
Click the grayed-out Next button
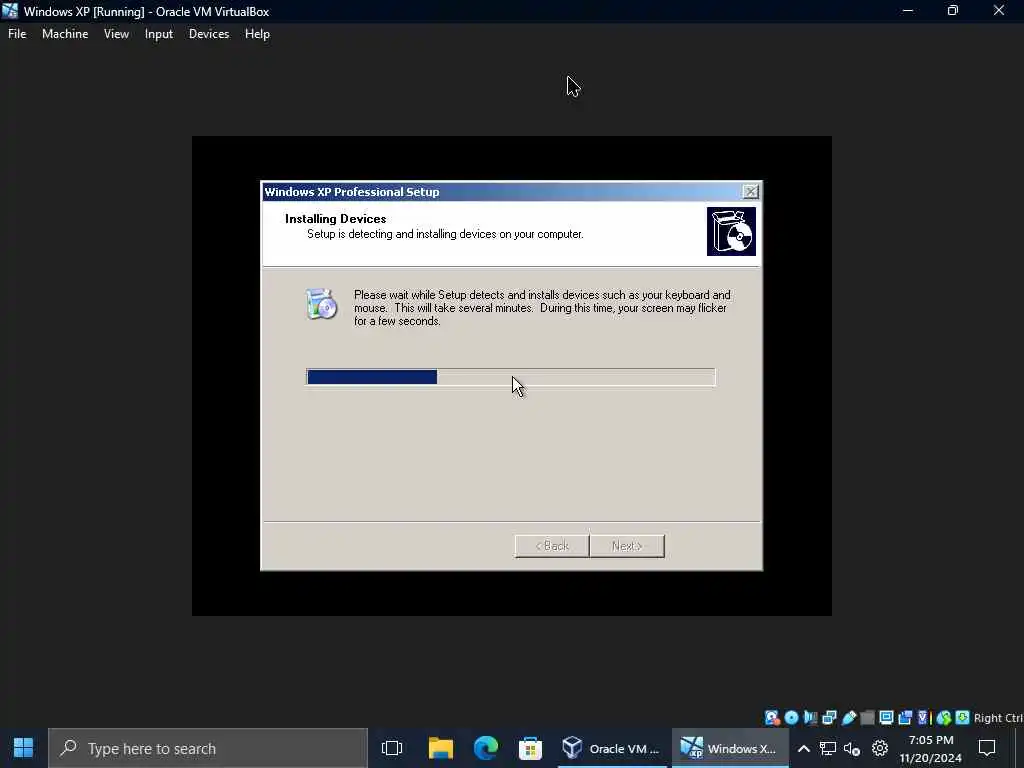627,546
